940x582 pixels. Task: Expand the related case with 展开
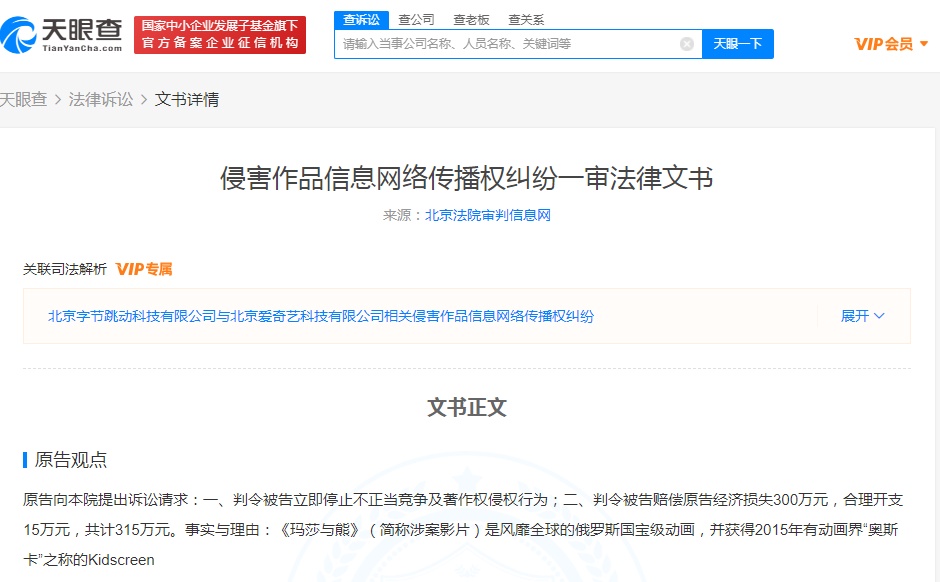click(x=863, y=316)
